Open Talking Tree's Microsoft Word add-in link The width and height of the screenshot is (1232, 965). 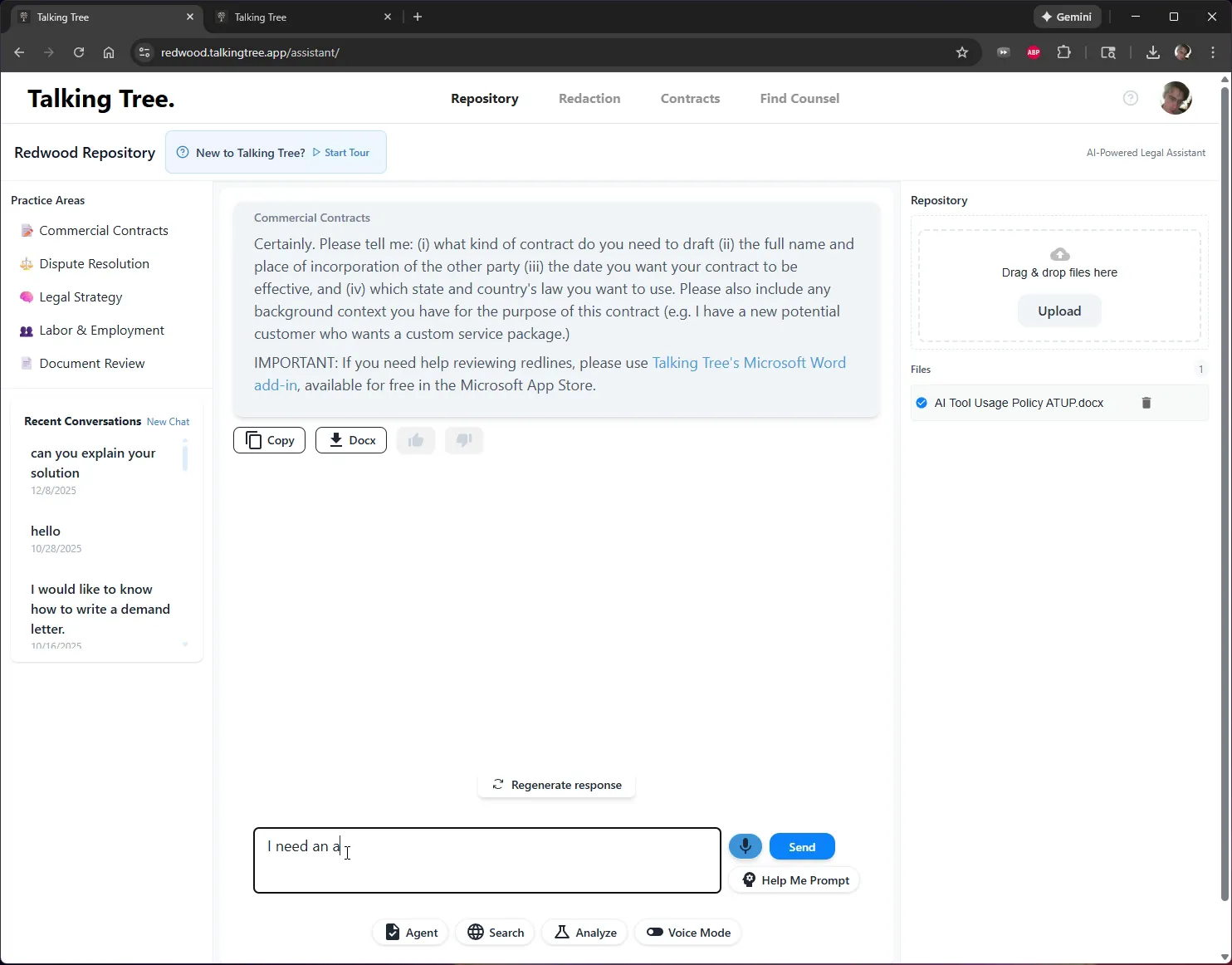(x=550, y=374)
